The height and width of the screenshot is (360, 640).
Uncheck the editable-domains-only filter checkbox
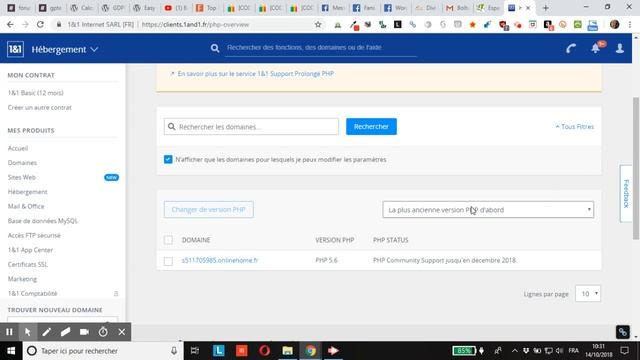pos(168,159)
